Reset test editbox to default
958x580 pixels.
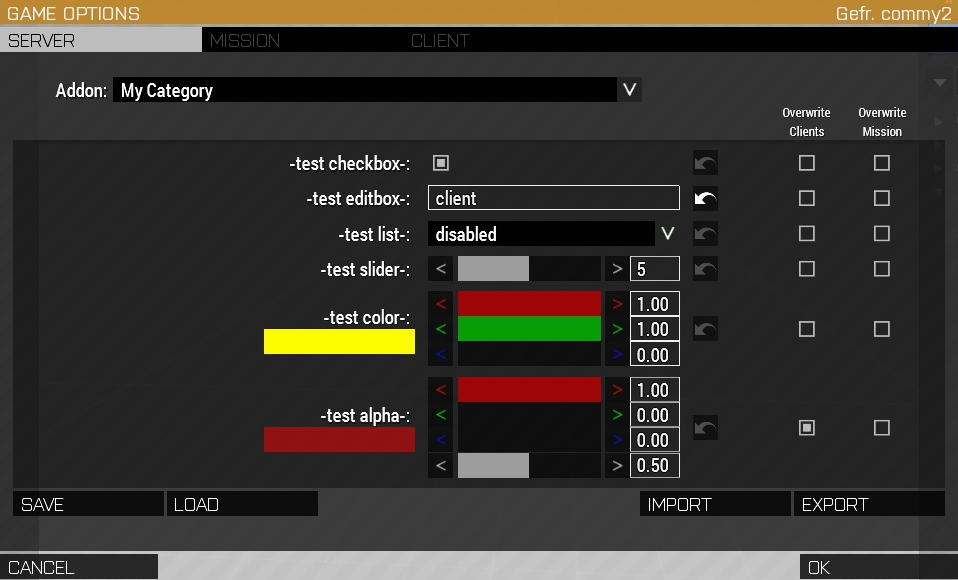(x=705, y=199)
